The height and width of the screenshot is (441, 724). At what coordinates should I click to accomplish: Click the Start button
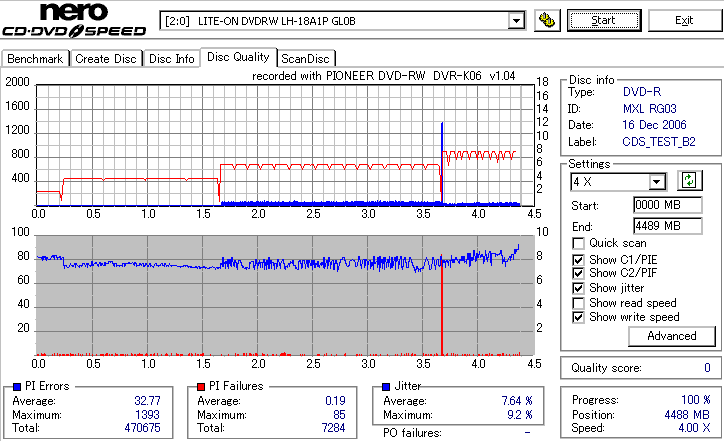(x=604, y=20)
